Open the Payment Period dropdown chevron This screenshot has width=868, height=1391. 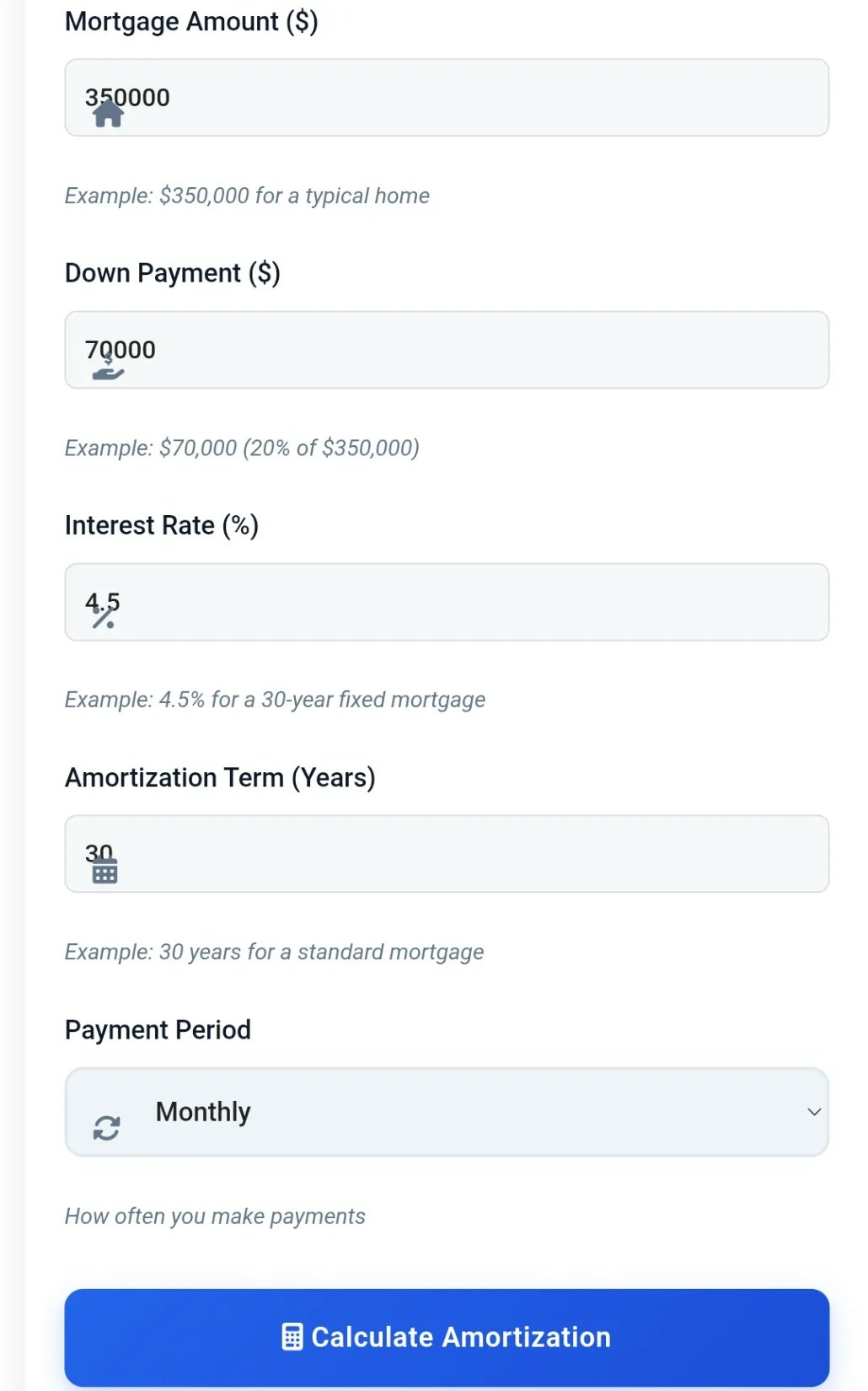pyautogui.click(x=814, y=1112)
